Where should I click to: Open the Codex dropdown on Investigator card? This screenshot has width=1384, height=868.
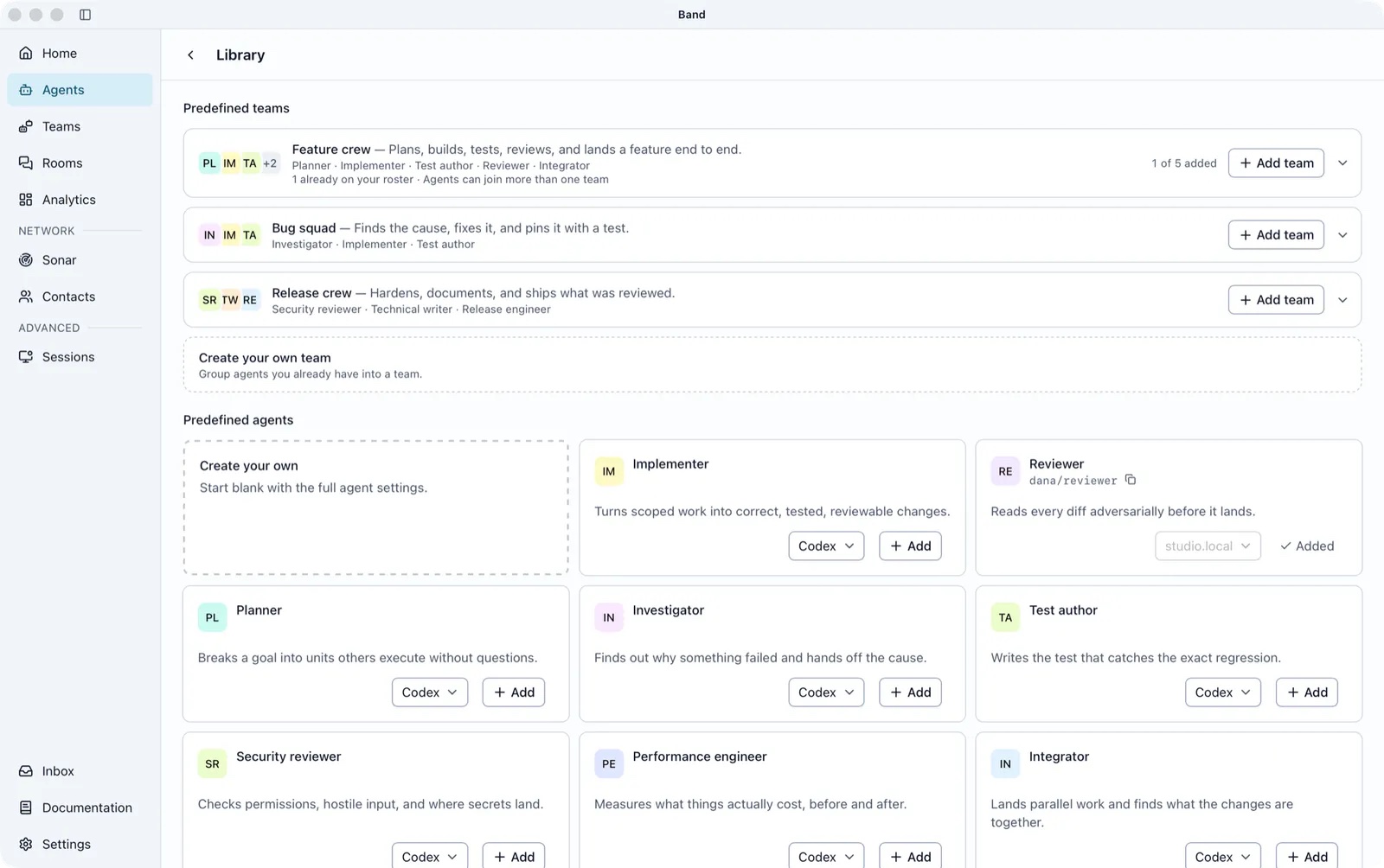[x=826, y=692]
